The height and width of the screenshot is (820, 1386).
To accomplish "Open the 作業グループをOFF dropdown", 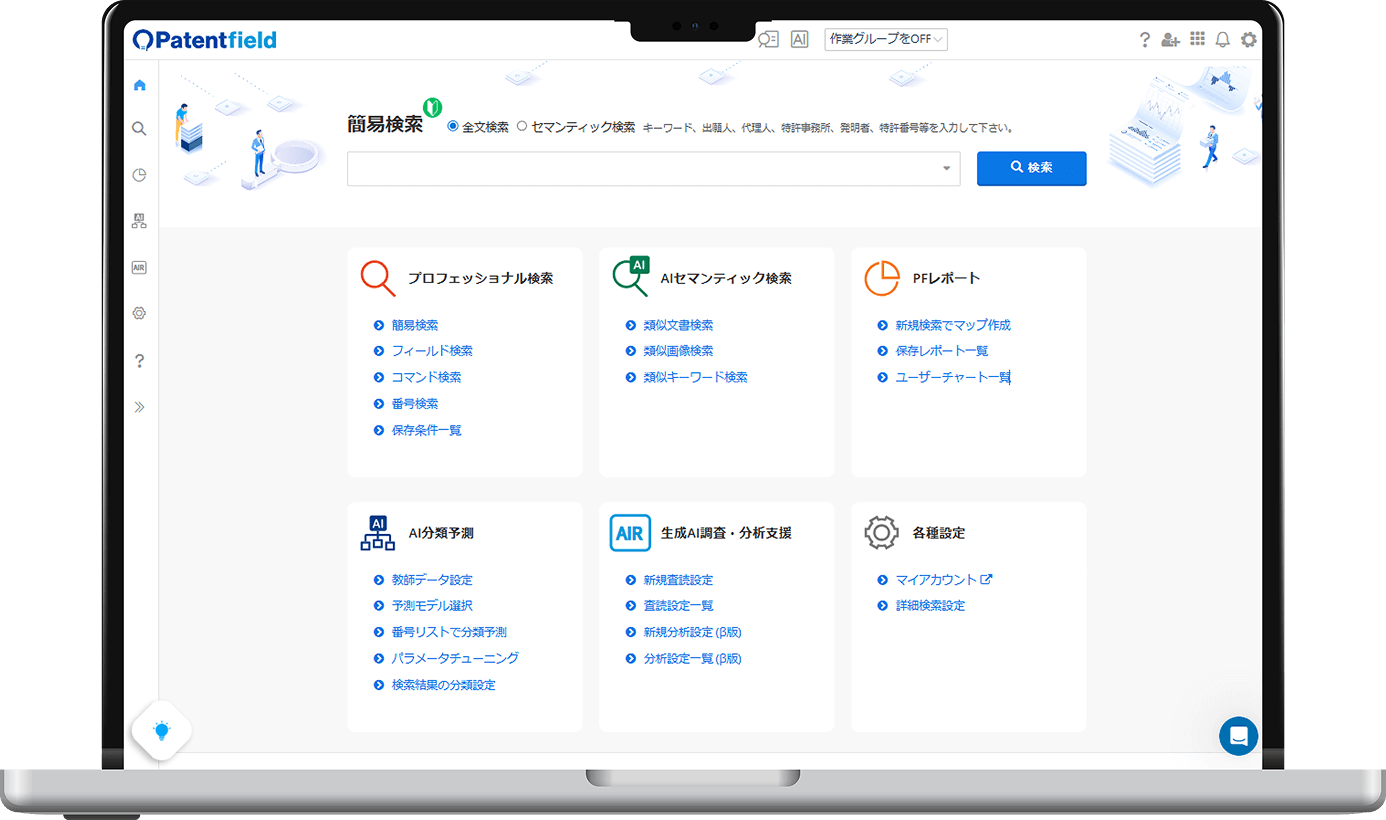I will click(885, 39).
